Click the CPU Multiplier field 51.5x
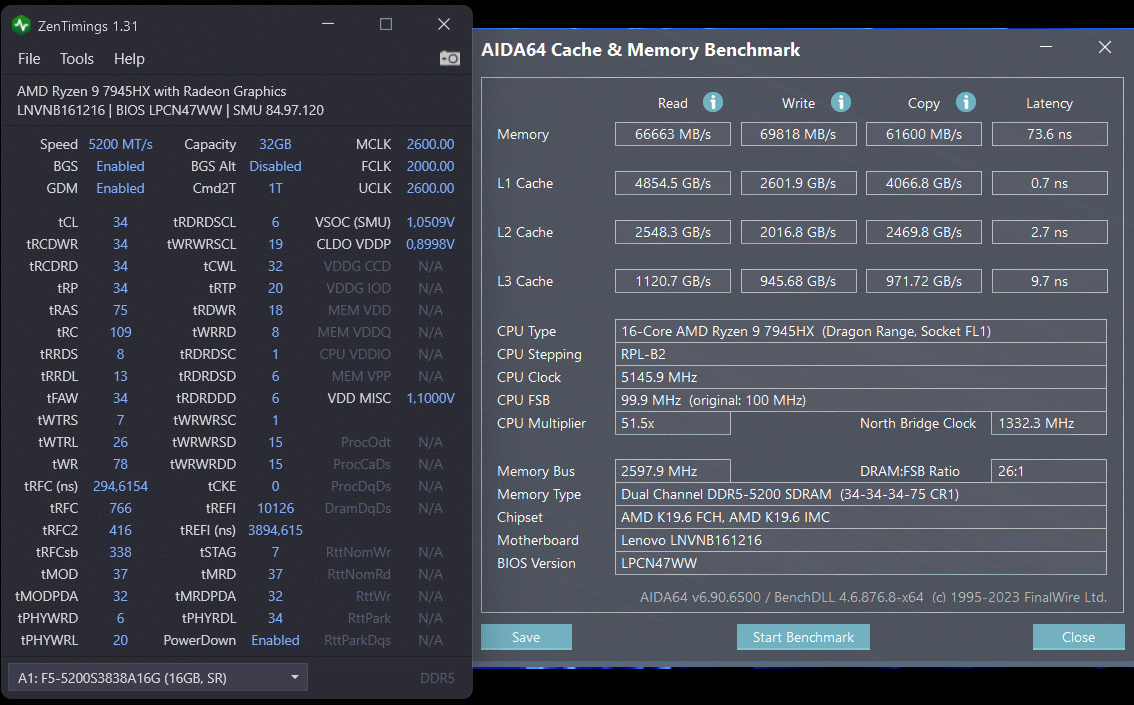Screen dimensions: 1134x705 pos(673,423)
